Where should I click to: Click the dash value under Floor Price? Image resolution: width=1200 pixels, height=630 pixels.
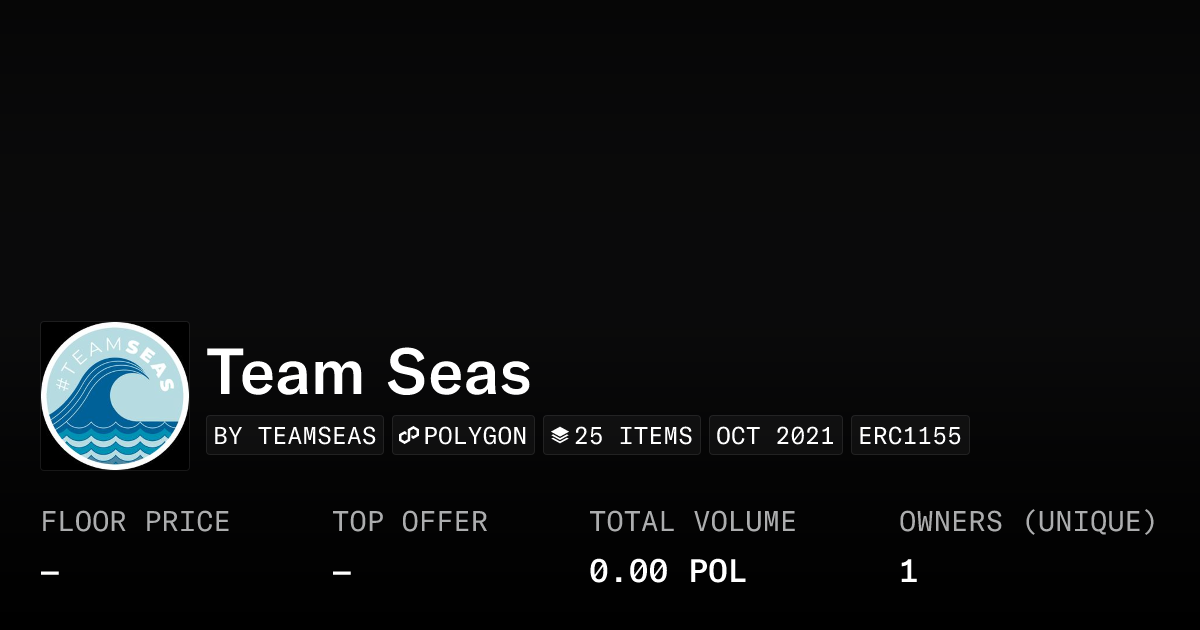point(50,573)
